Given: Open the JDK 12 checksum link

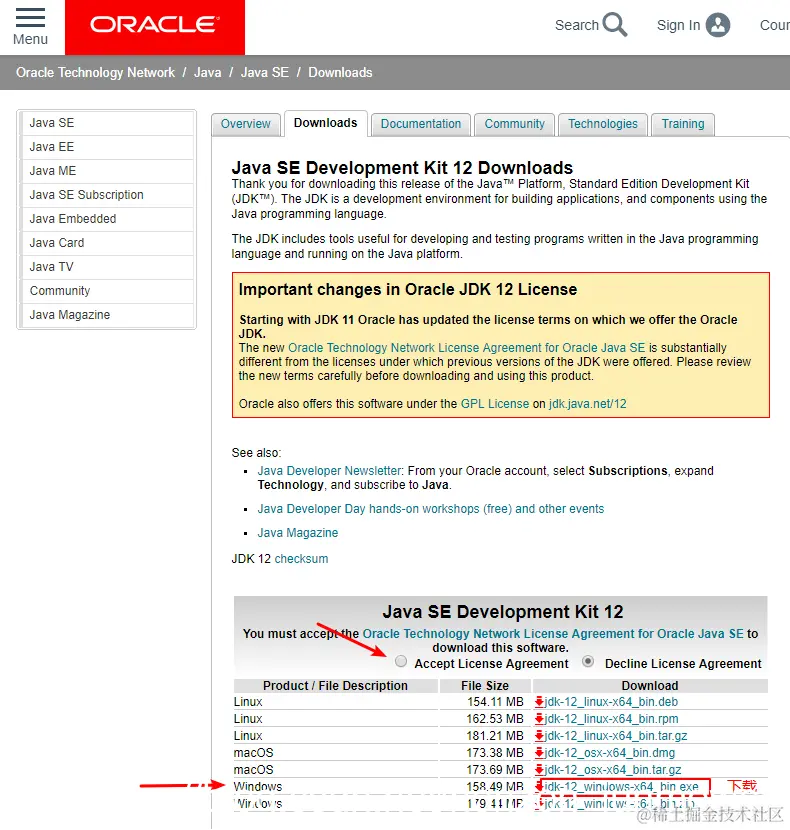Looking at the screenshot, I should tap(301, 559).
